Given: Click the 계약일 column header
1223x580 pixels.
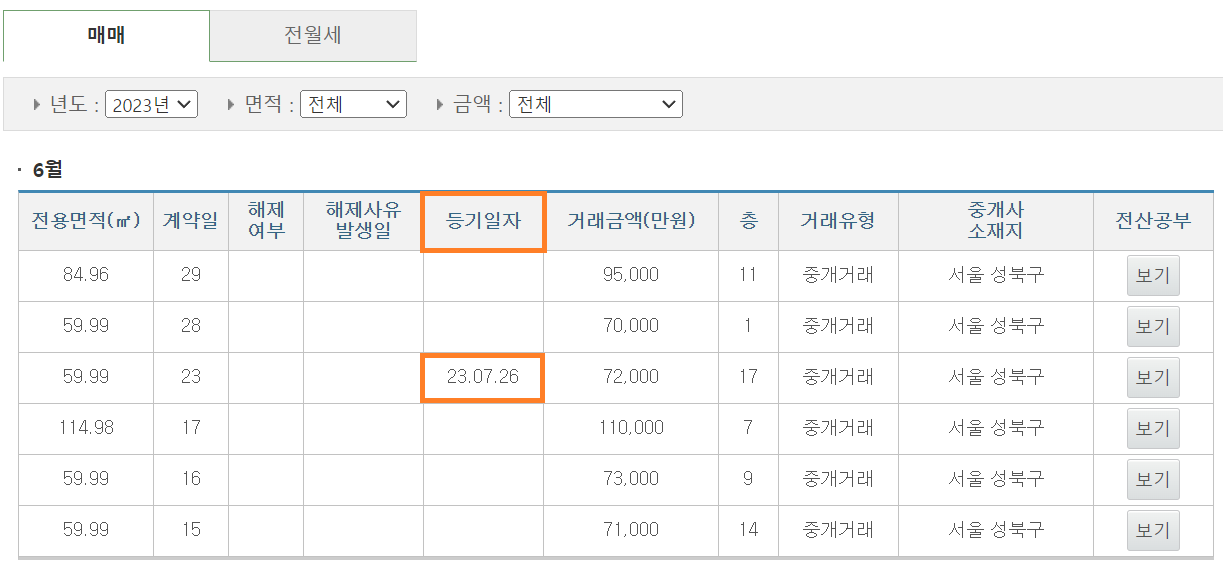Looking at the screenshot, I should (x=190, y=221).
